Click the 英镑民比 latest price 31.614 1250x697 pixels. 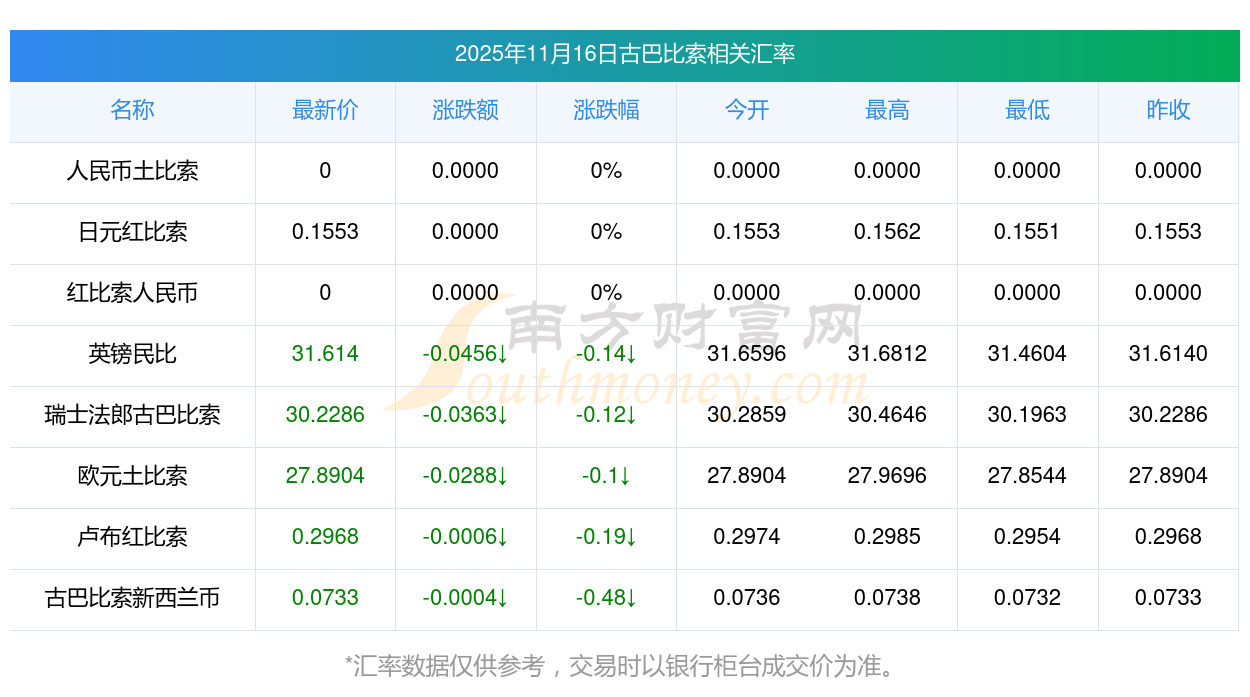(325, 354)
